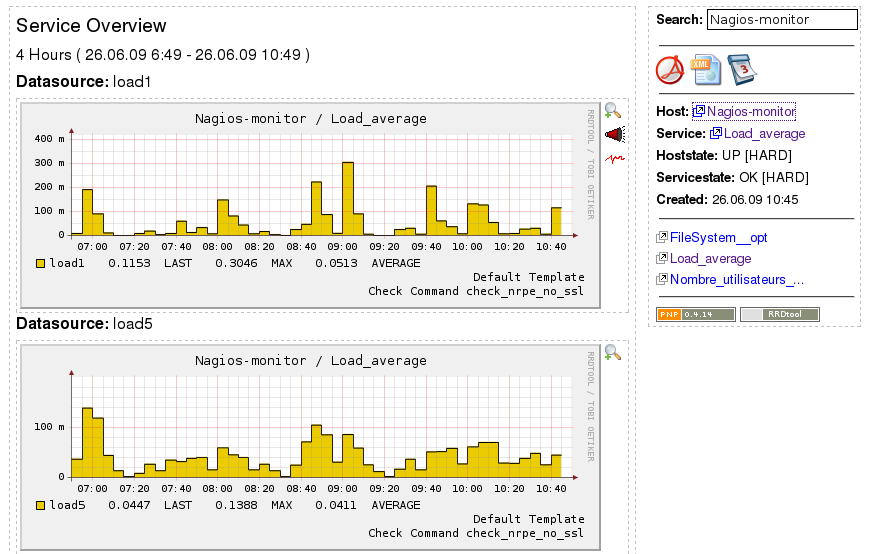Open the calendar time range icon
This screenshot has width=872, height=554.
[x=742, y=70]
